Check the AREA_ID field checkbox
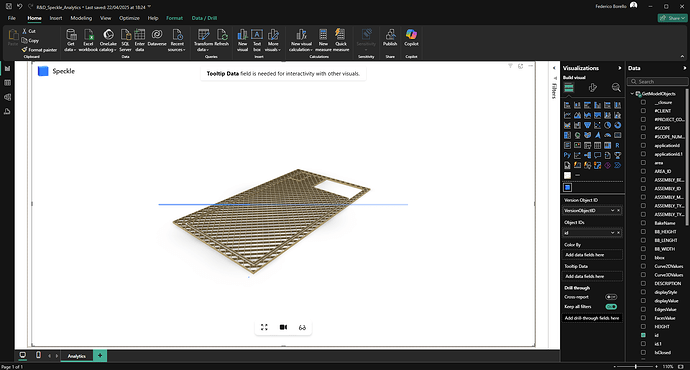 [643, 171]
